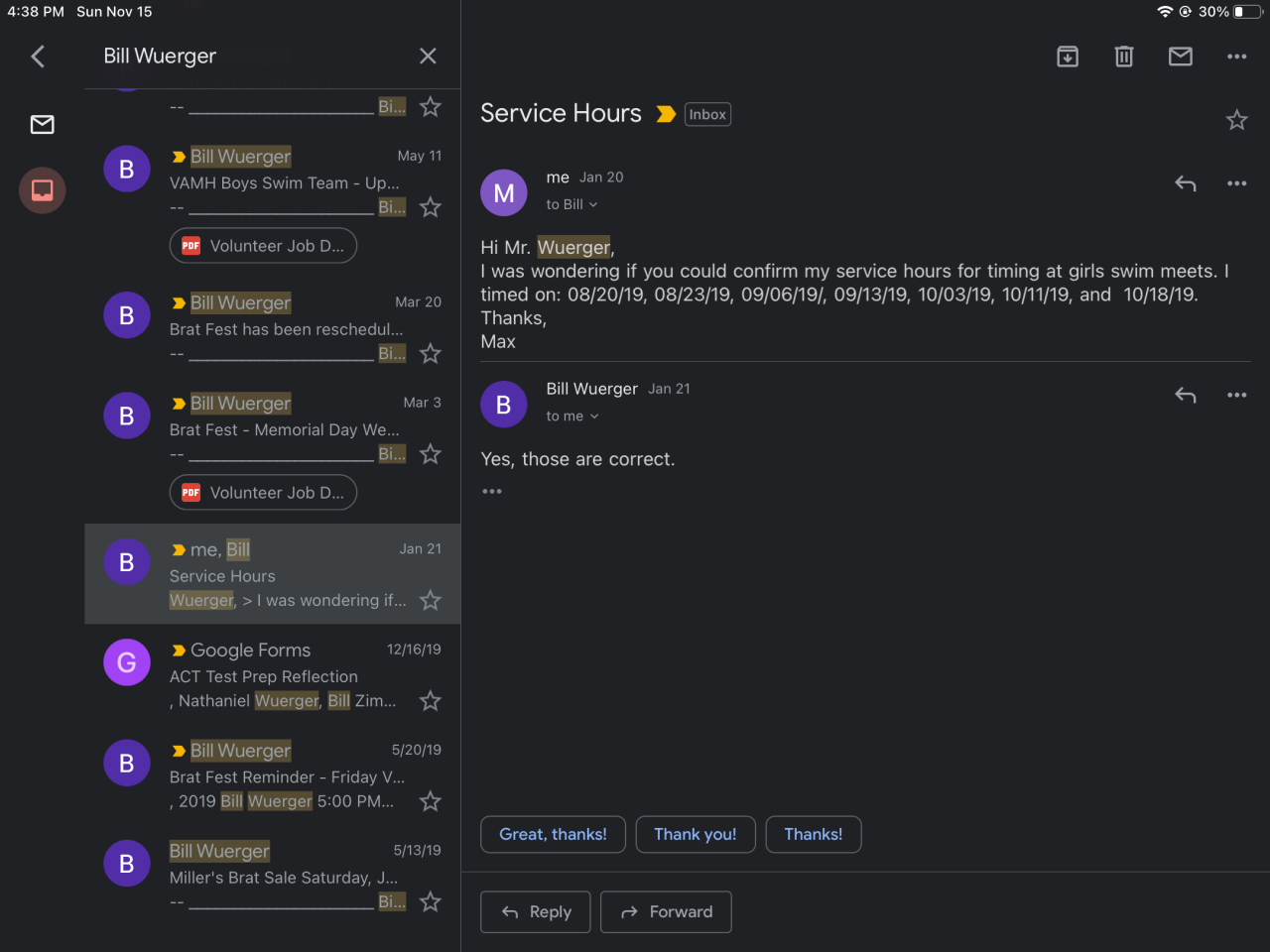The height and width of the screenshot is (952, 1270).
Task: Show trimmed content ellipsis in reply
Action: coord(492,492)
